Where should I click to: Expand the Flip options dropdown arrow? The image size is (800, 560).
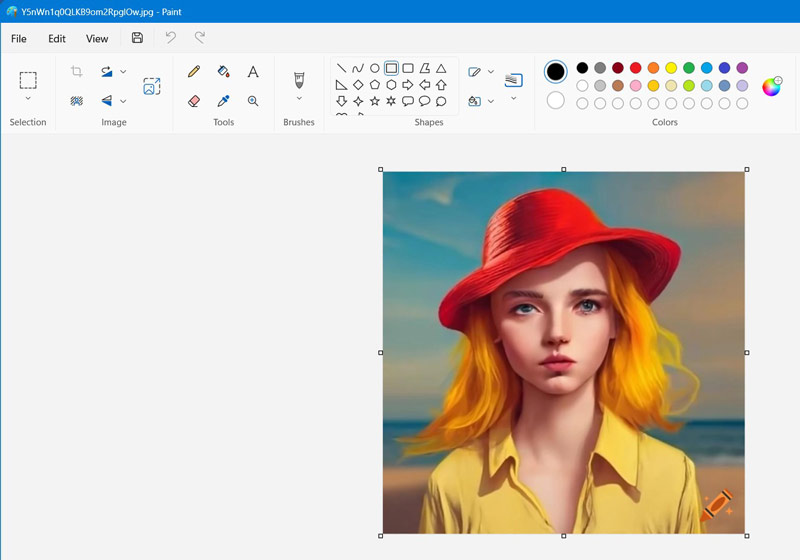click(123, 101)
